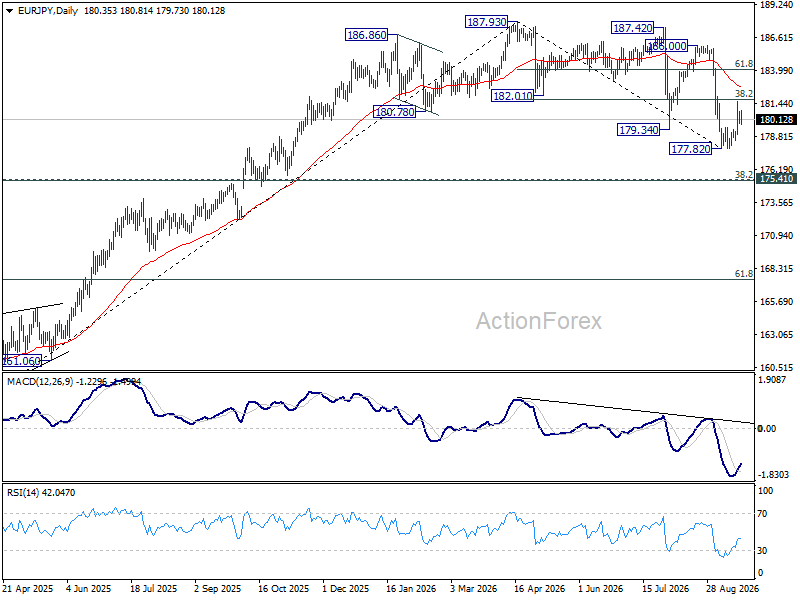800x600 pixels.
Task: Click the RSI 70 level axis label
Action: pos(762,514)
